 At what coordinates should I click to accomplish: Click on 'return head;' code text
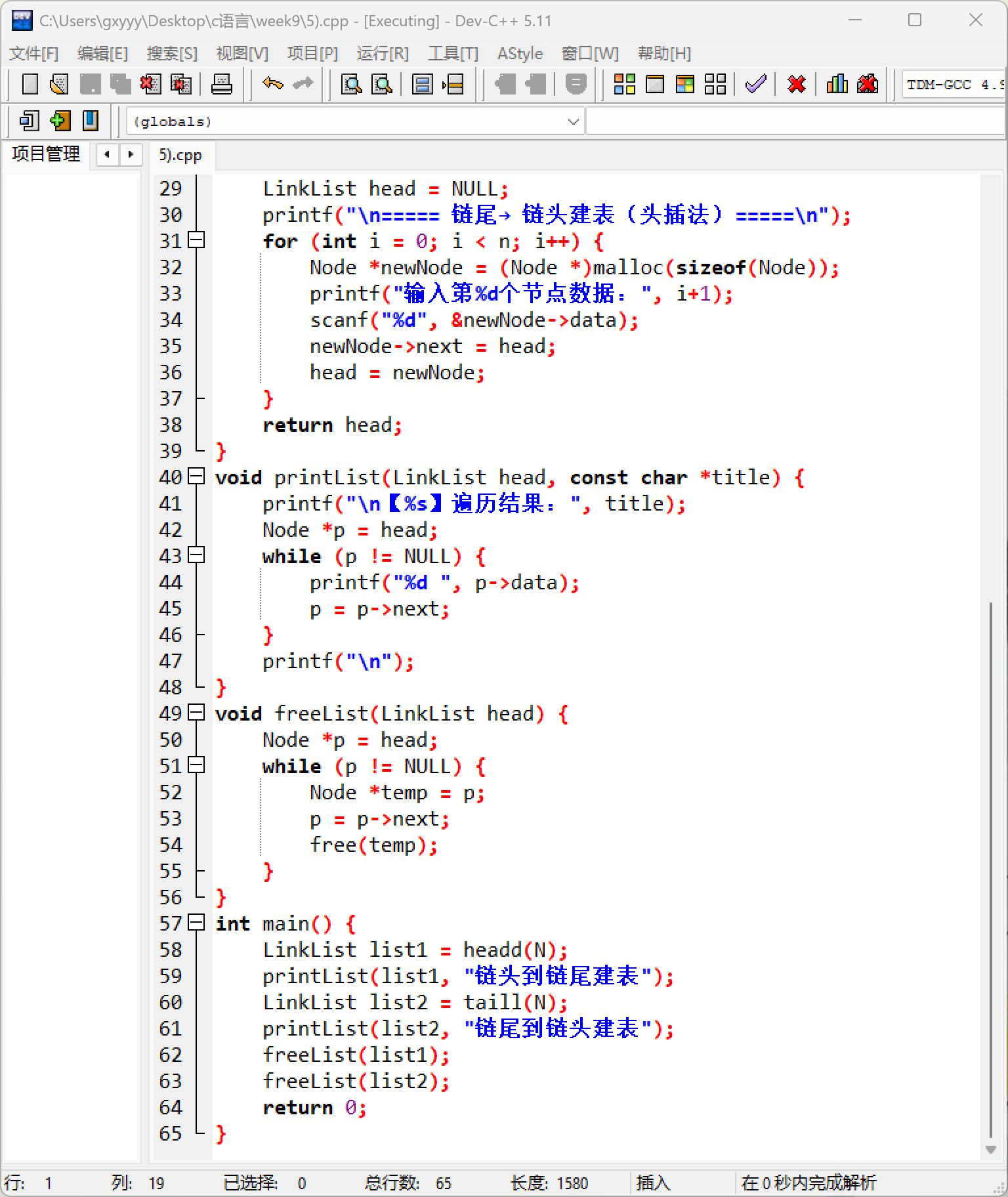coord(332,425)
